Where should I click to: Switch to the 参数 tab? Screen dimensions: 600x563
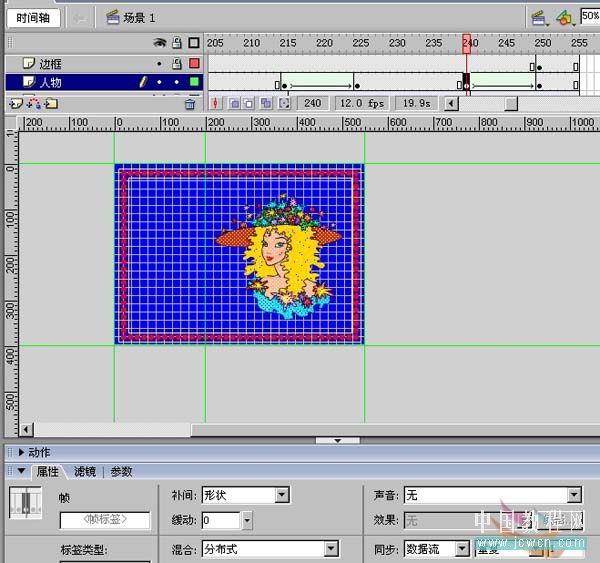click(121, 472)
